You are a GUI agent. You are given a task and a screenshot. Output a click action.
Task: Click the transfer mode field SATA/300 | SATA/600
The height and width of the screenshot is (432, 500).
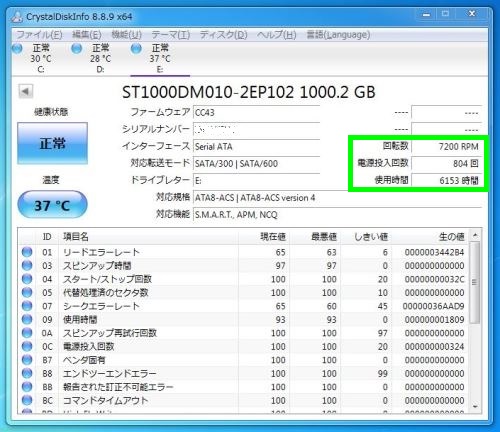[256, 164]
